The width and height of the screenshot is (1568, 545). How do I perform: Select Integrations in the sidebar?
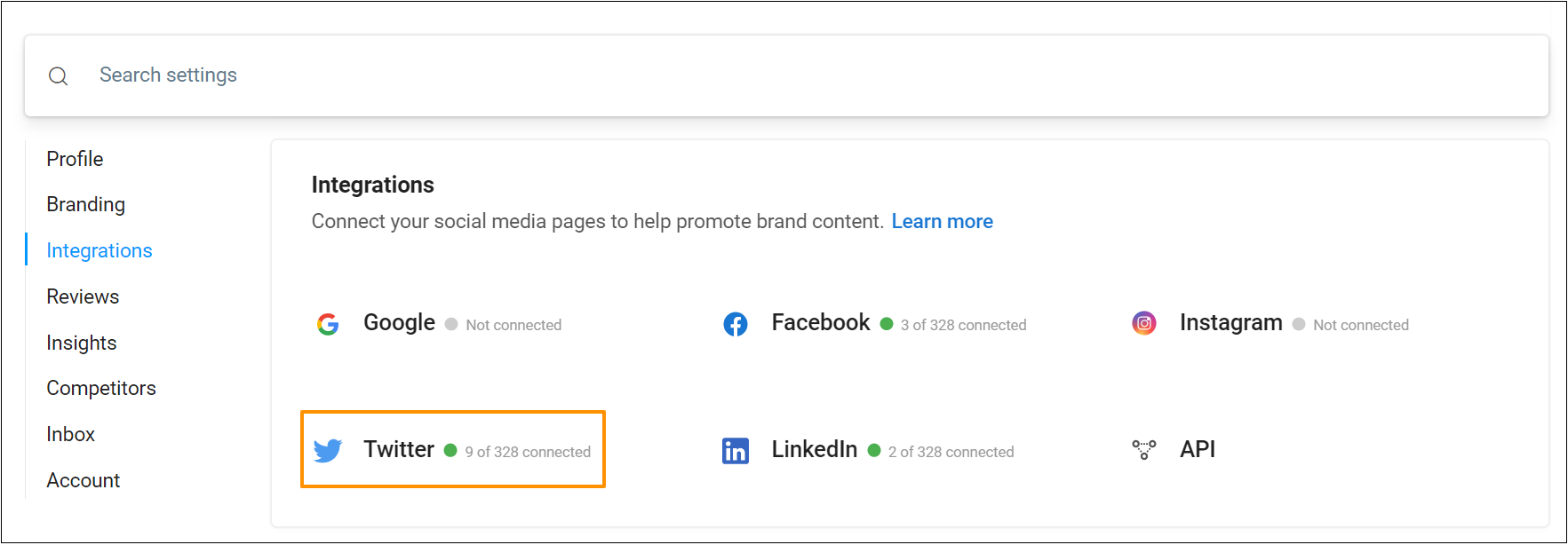point(99,251)
